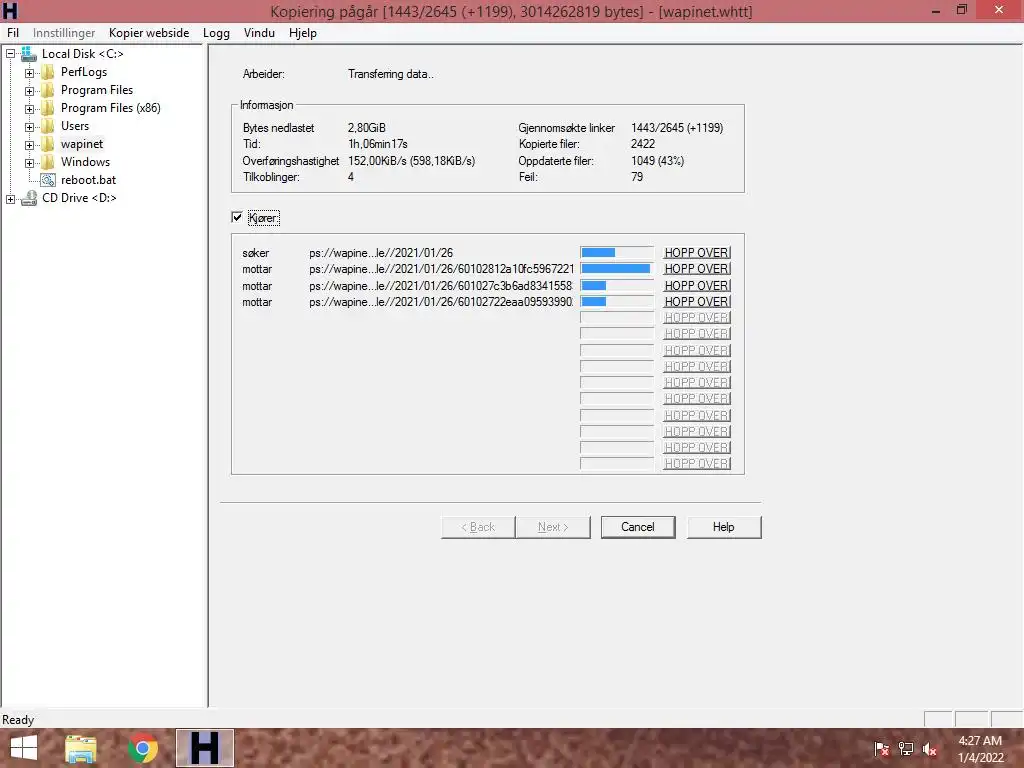The width and height of the screenshot is (1024, 768).
Task: Open the Kopier webside menu
Action: coord(149,33)
